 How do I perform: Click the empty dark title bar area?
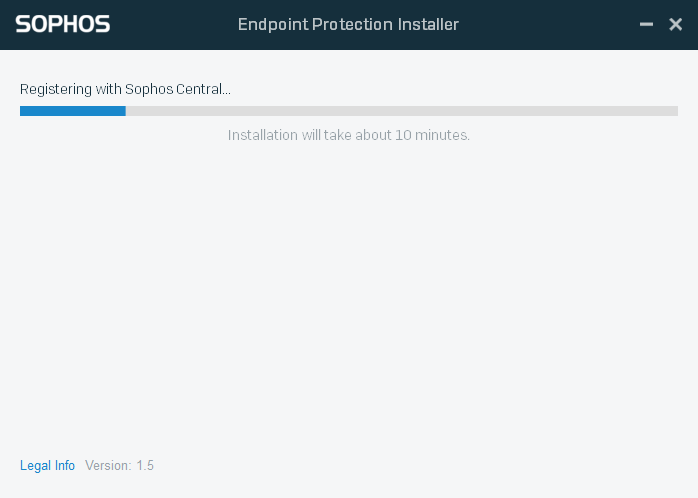click(x=550, y=24)
